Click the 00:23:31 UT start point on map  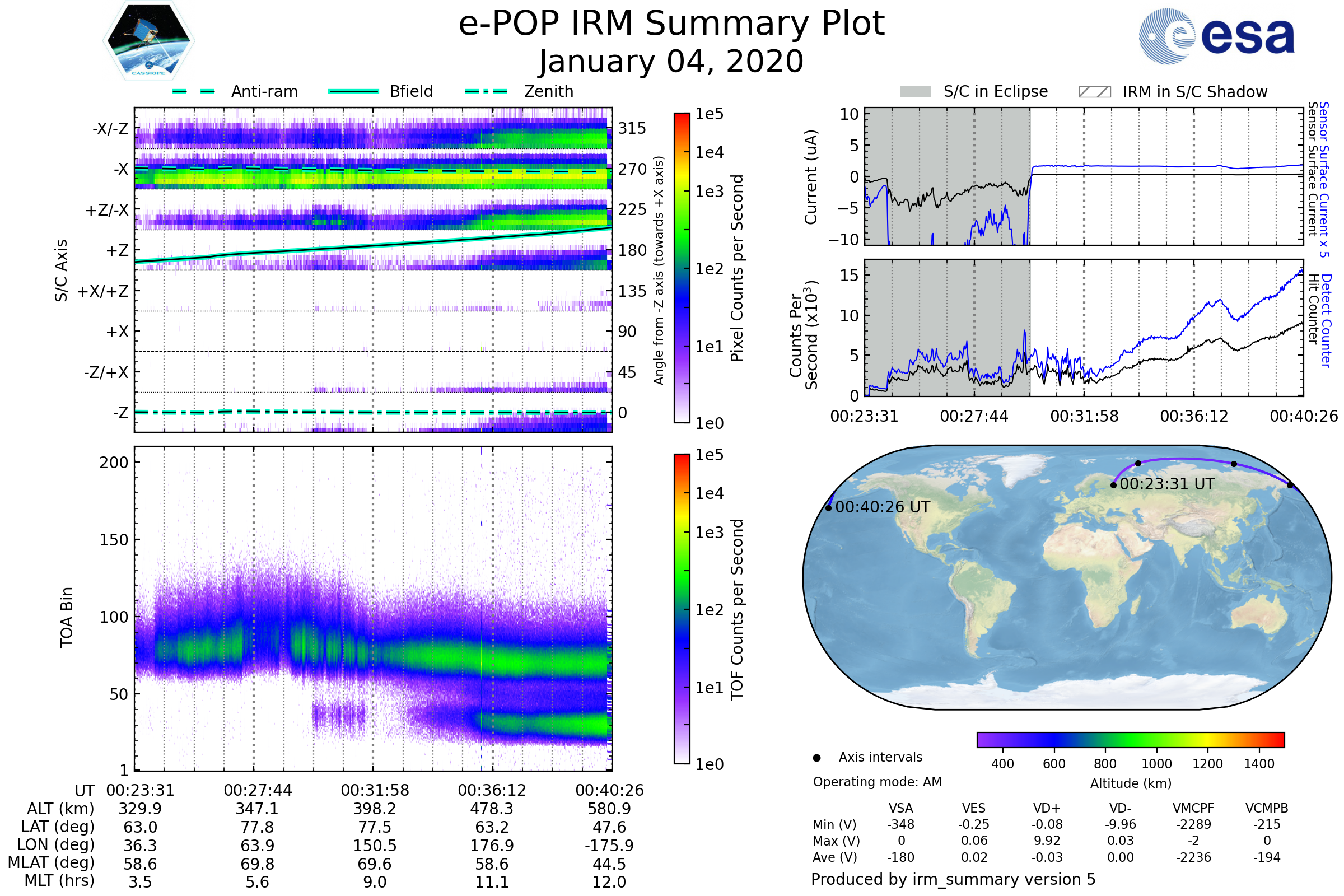(x=1113, y=485)
